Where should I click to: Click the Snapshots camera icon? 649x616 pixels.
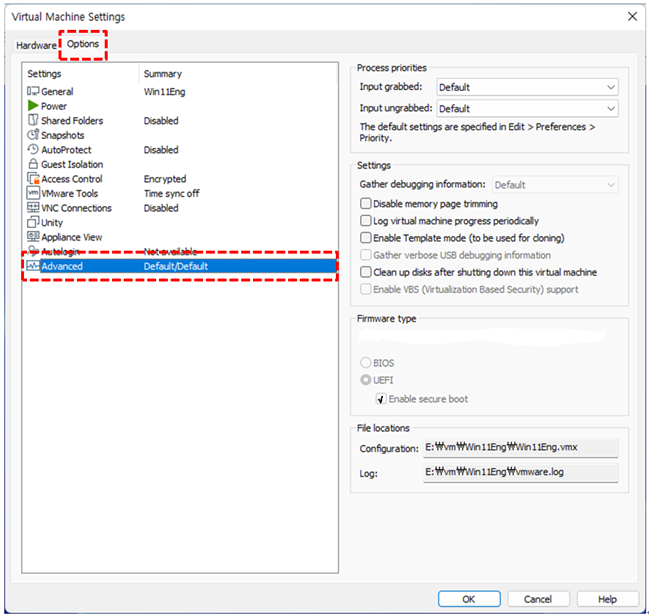point(33,135)
